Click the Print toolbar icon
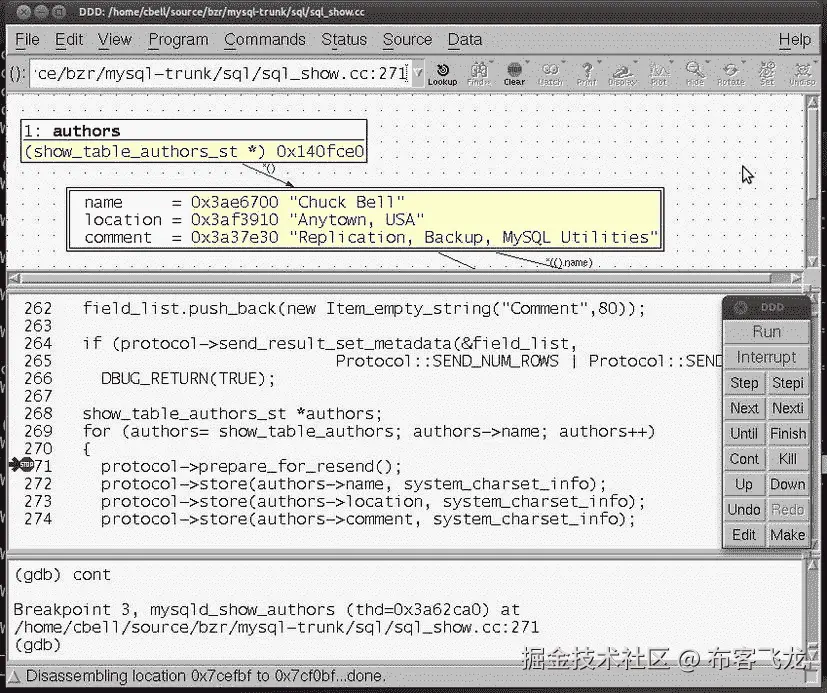 tap(586, 73)
